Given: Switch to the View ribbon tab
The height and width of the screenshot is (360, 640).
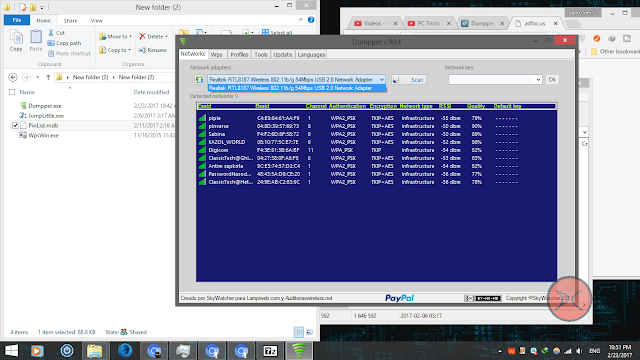Looking at the screenshot, I should pyautogui.click(x=97, y=20).
